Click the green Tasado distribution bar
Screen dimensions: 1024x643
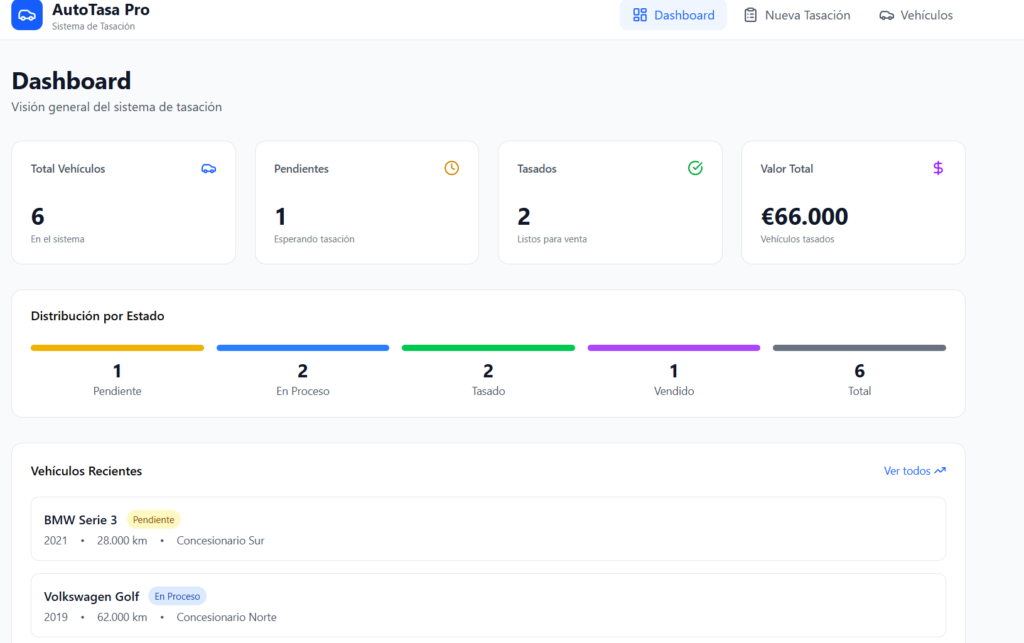(488, 348)
